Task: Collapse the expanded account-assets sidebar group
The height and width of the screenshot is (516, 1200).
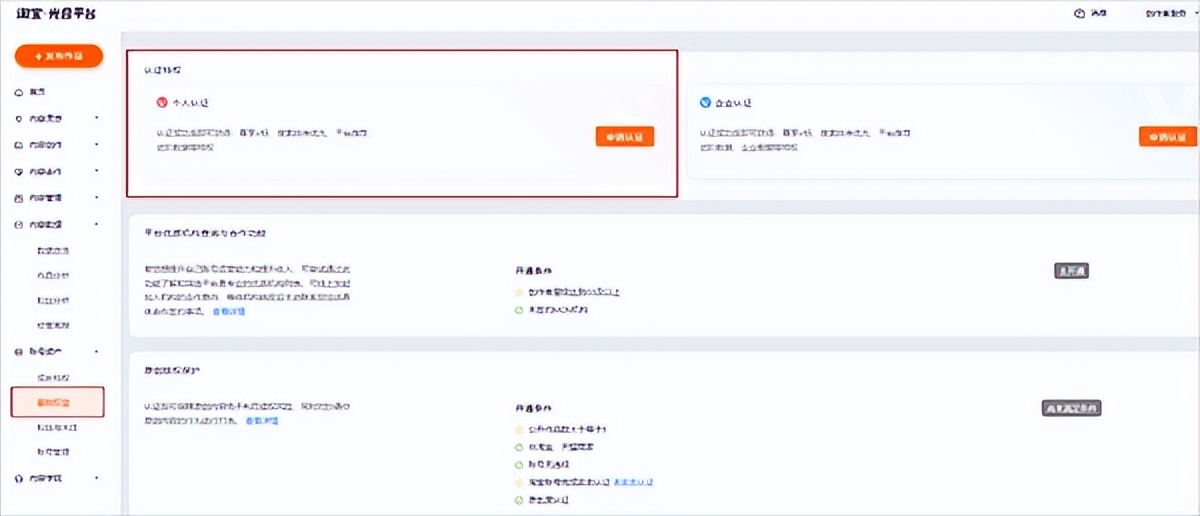Action: 58,352
